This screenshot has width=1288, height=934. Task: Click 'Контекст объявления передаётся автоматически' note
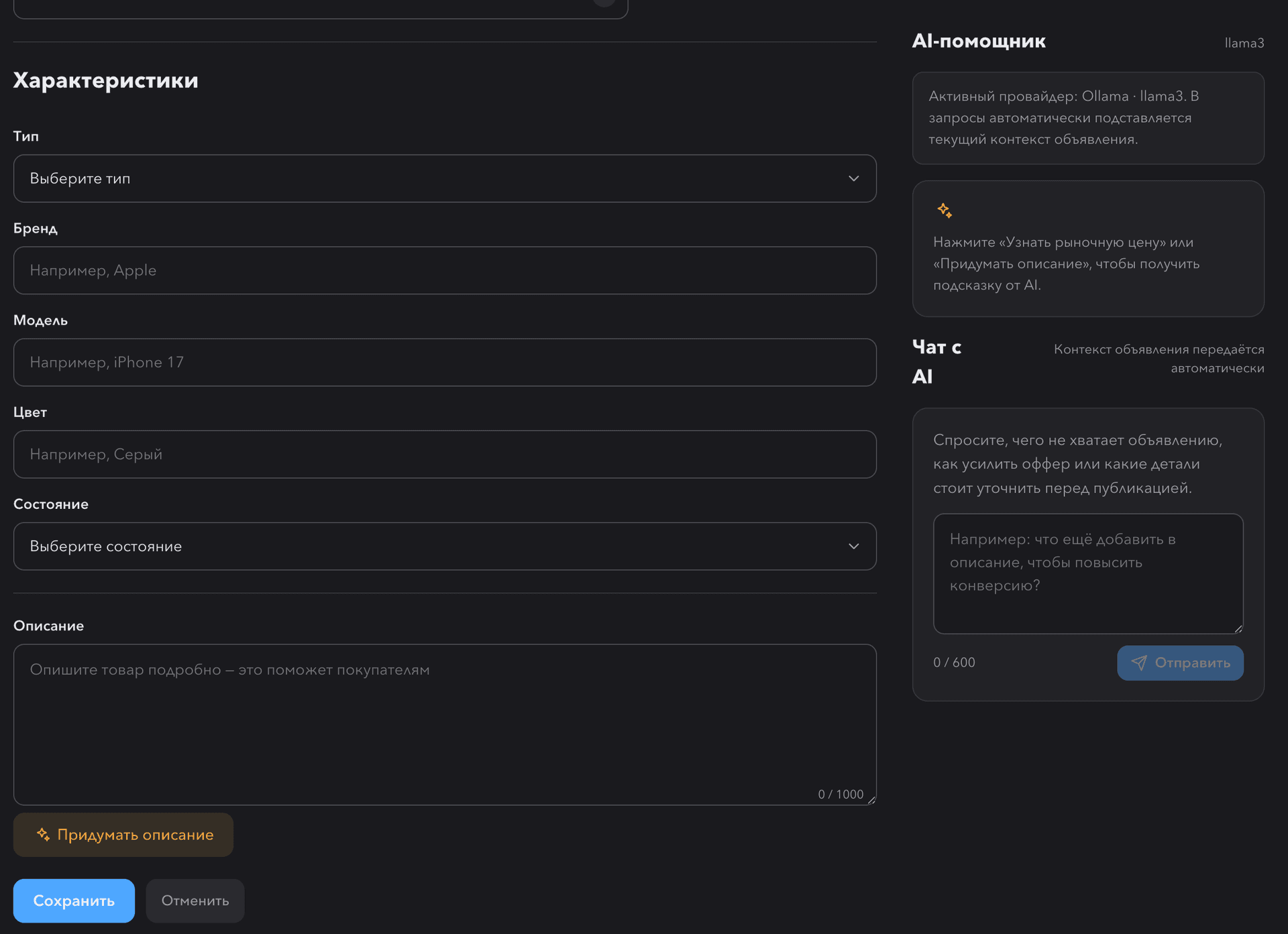[x=1159, y=359]
